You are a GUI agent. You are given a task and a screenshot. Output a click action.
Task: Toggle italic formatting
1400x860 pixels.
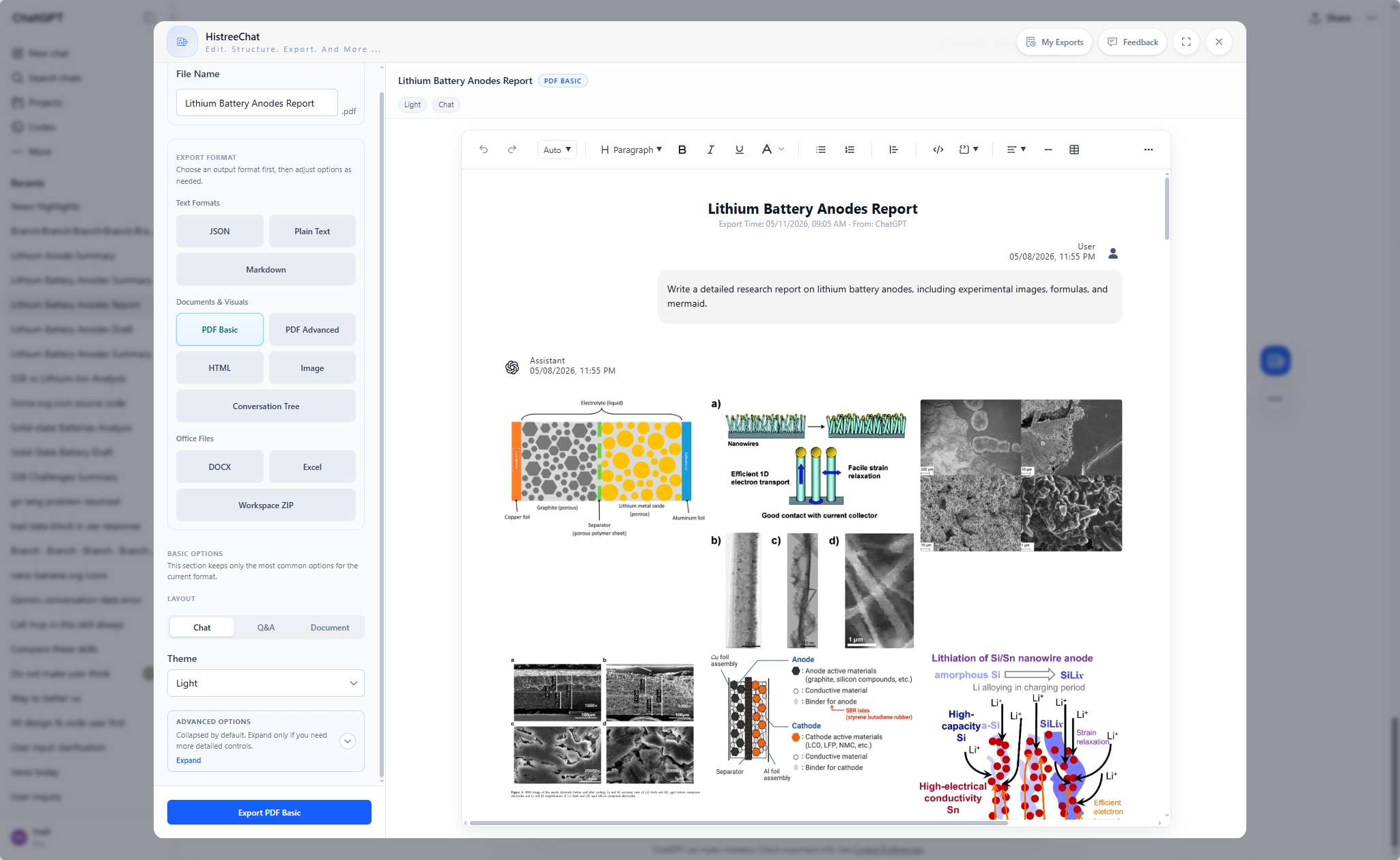tap(710, 150)
